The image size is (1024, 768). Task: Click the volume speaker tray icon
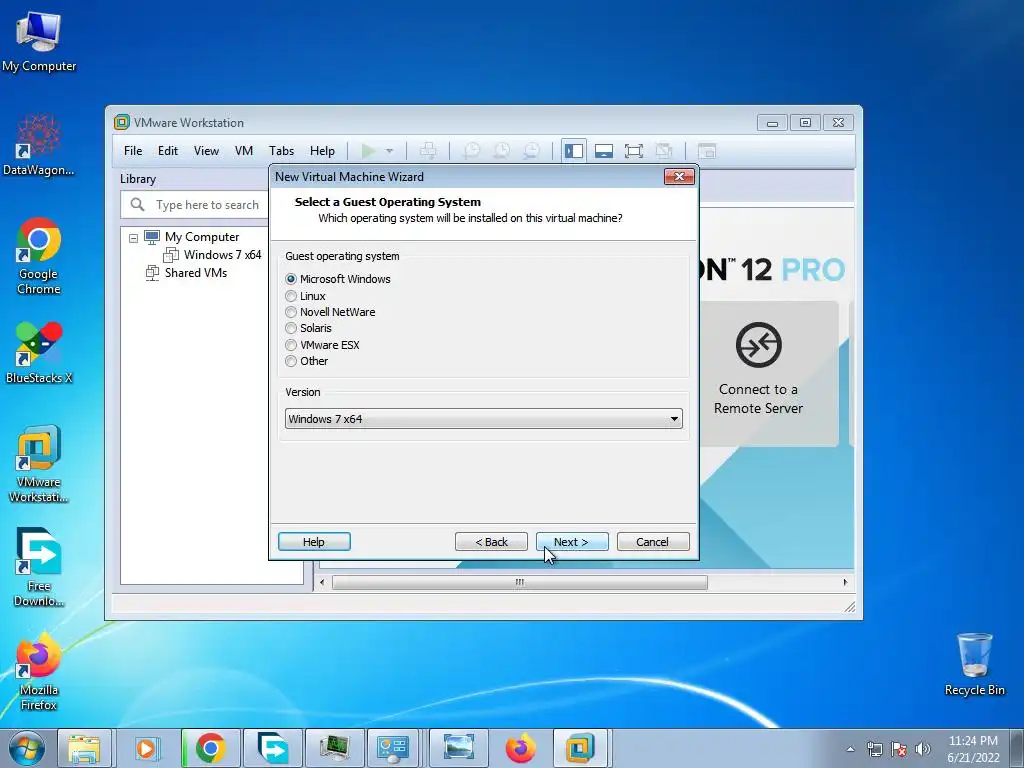[x=923, y=749]
